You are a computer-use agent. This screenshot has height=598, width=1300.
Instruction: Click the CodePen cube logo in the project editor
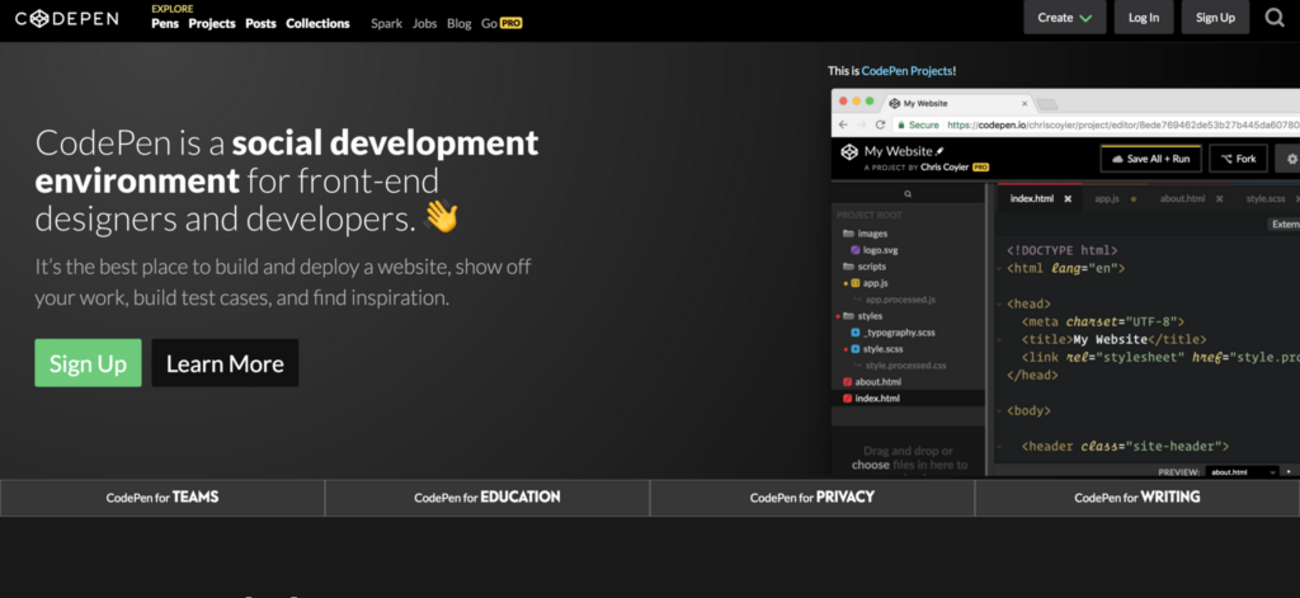click(x=849, y=152)
